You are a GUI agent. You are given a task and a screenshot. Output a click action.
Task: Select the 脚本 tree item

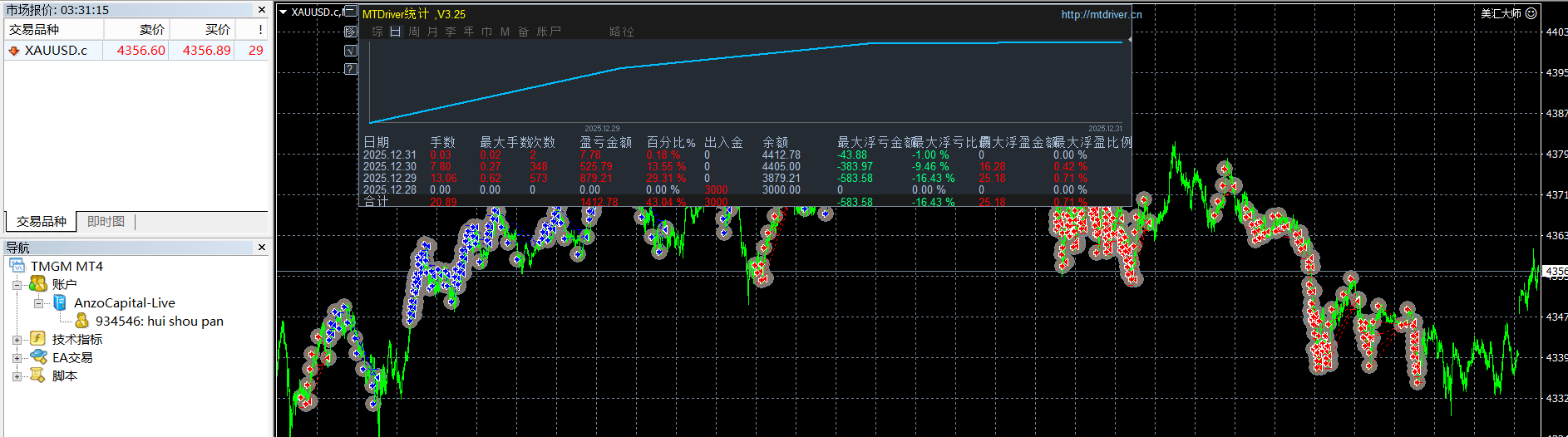[x=65, y=376]
